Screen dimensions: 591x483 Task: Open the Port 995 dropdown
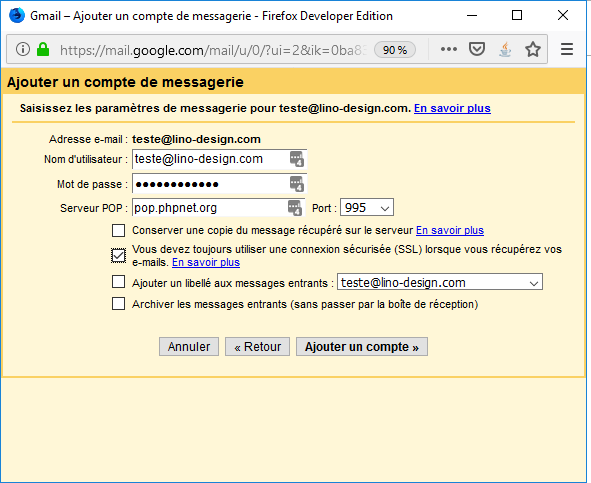click(x=367, y=207)
